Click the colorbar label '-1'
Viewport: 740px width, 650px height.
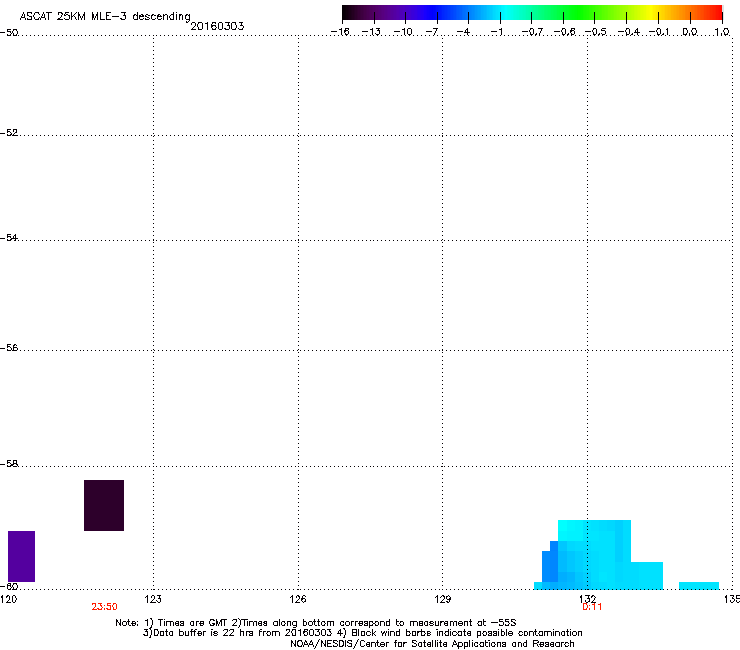(x=496, y=32)
